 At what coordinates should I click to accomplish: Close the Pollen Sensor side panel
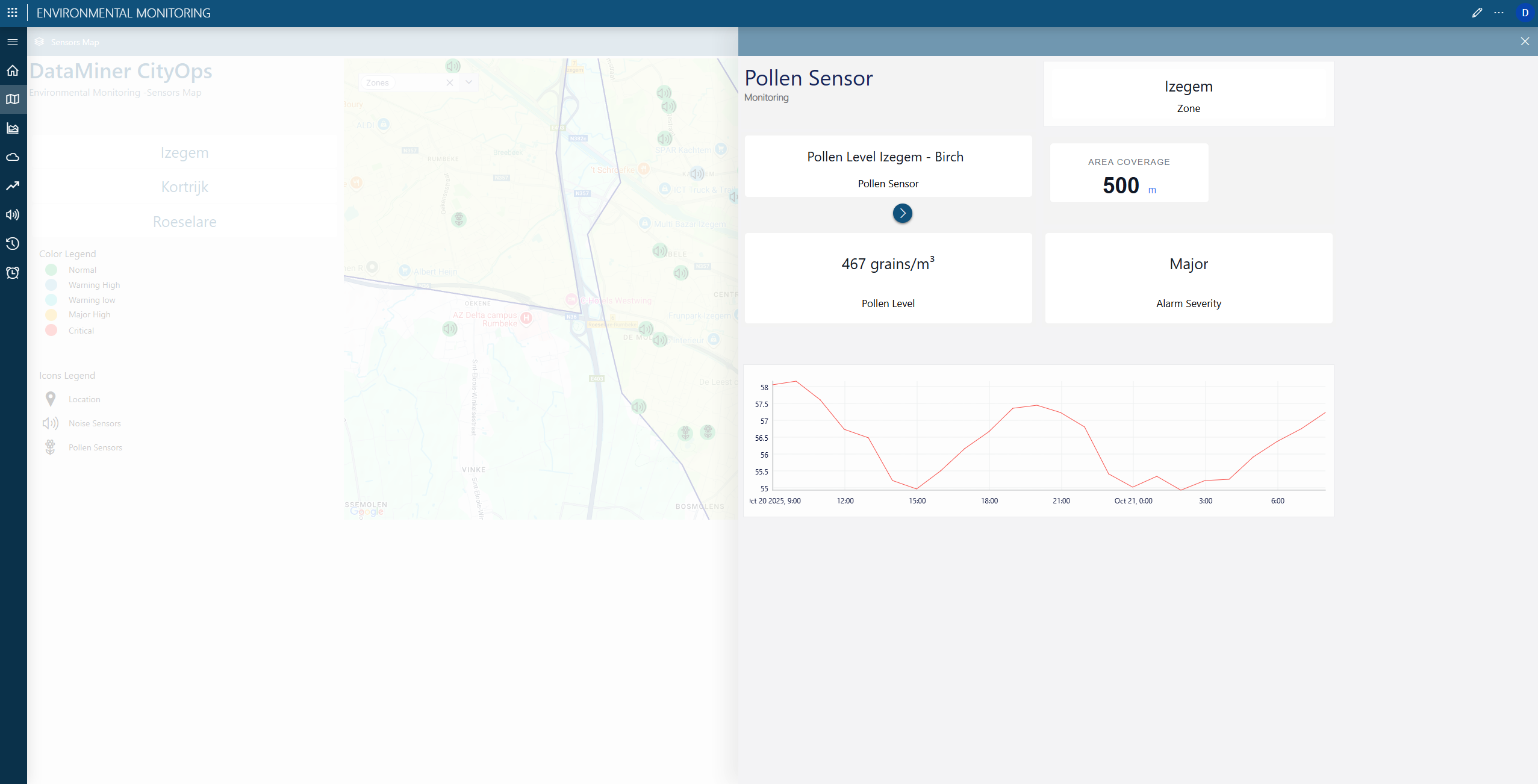tap(1525, 42)
